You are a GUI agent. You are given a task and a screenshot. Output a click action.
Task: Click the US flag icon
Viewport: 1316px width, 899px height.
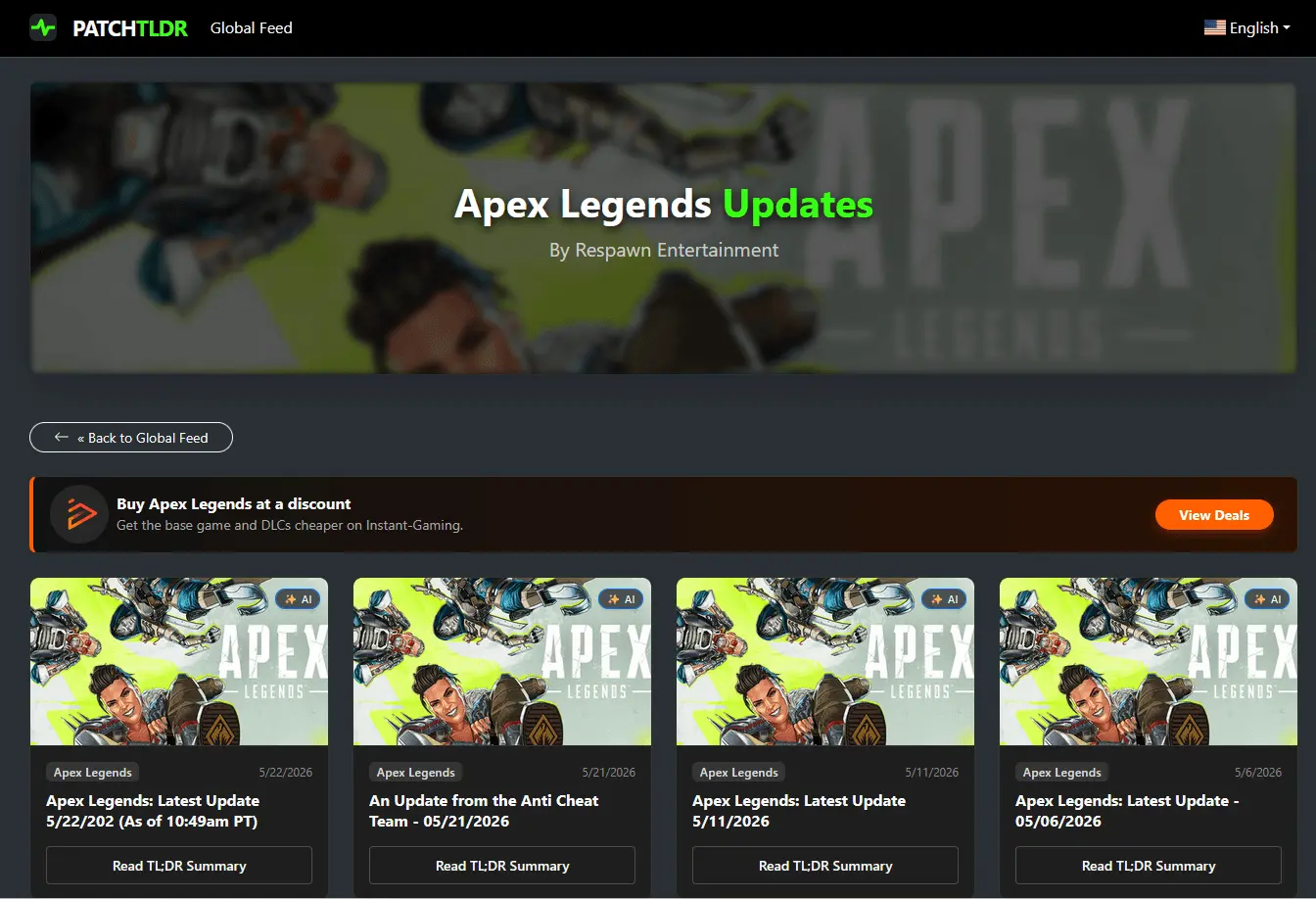(1215, 27)
